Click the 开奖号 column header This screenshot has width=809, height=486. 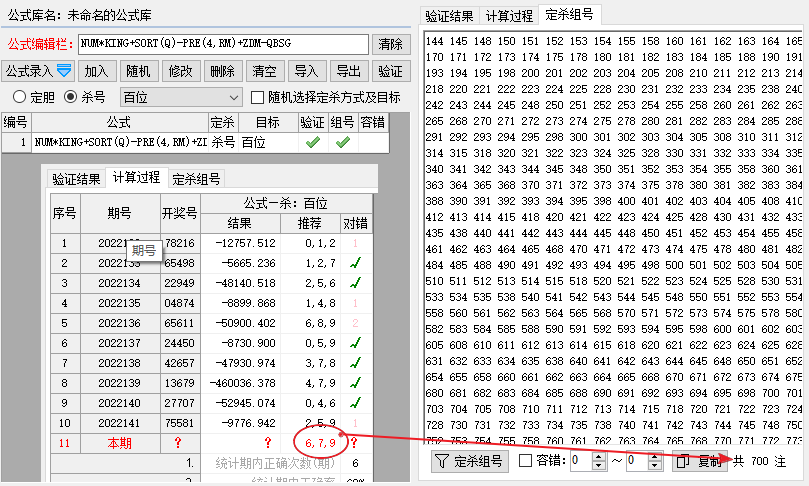pyautogui.click(x=180, y=213)
